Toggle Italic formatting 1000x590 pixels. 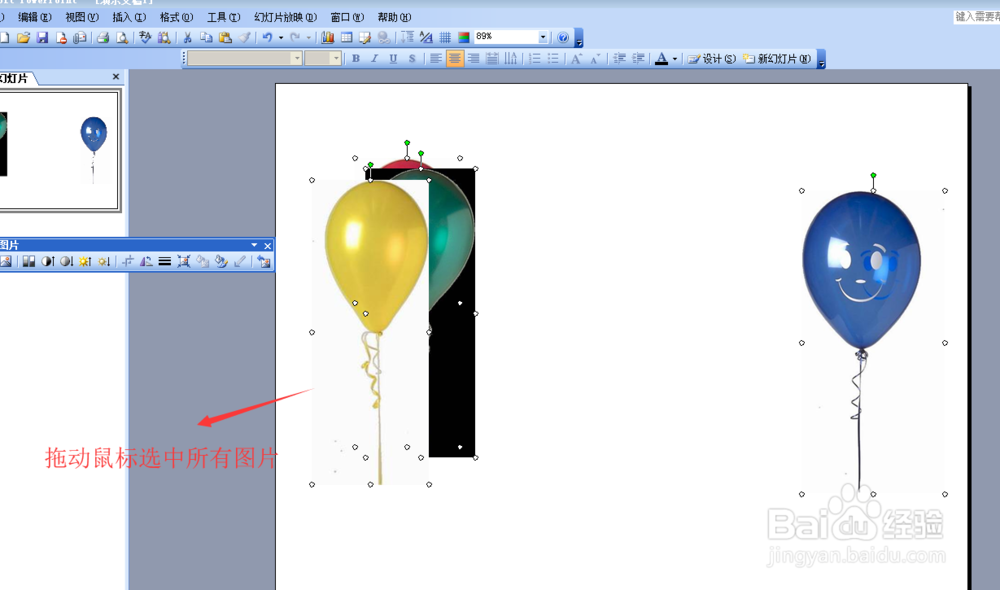374,59
